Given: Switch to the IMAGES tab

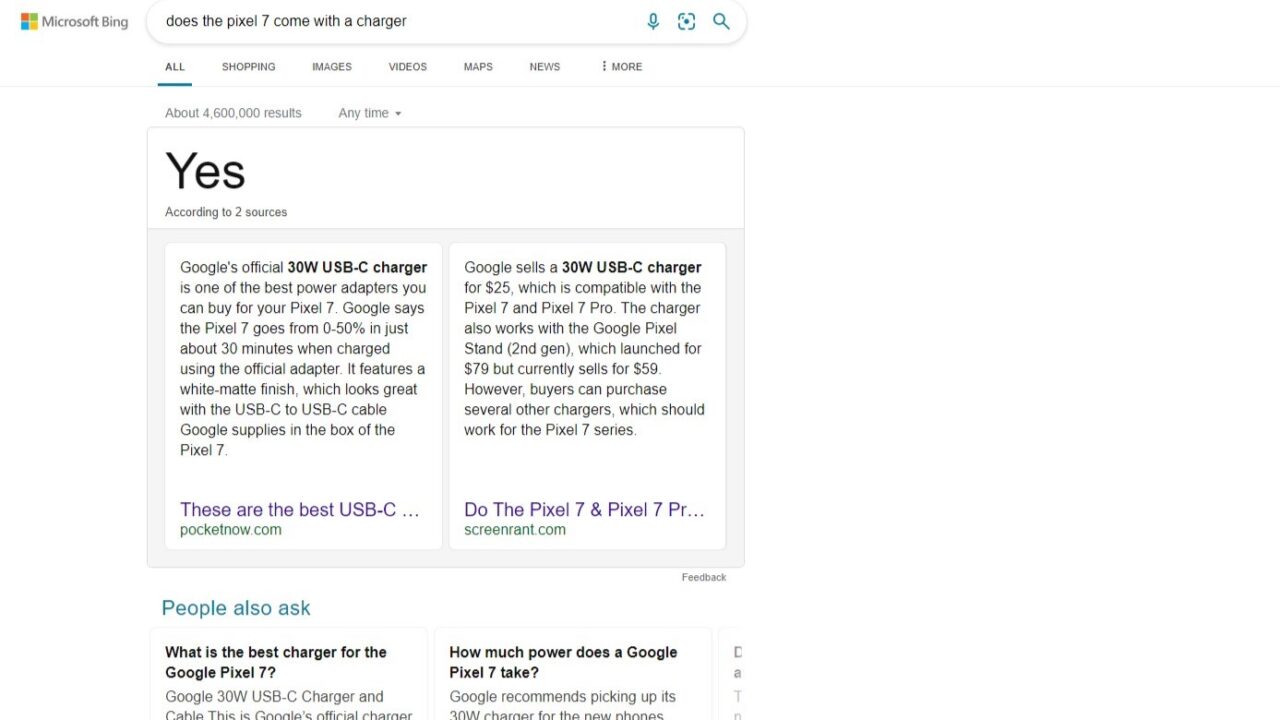Looking at the screenshot, I should (x=331, y=66).
